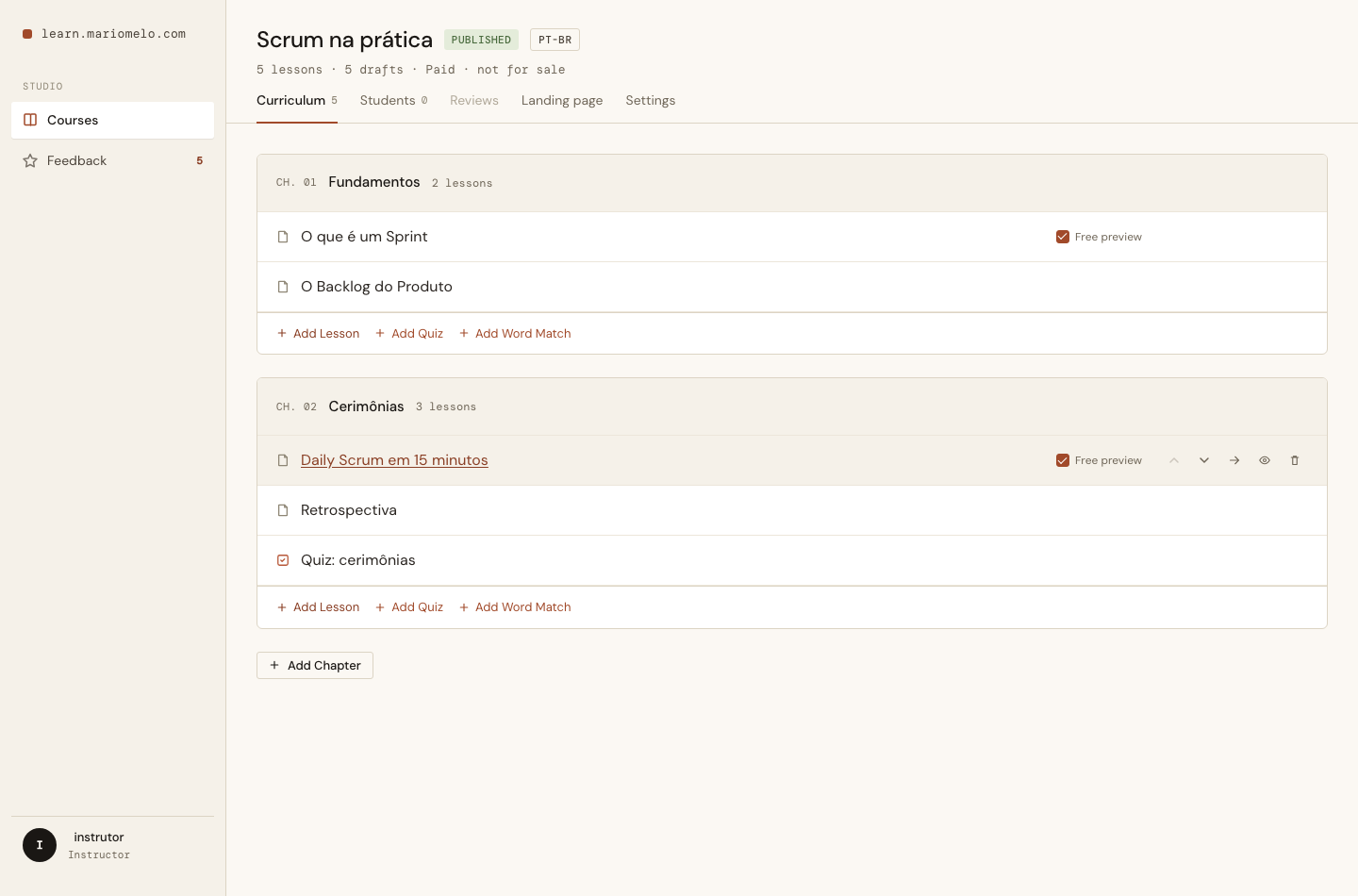Delete the Daily Scrum lesson with trash icon
The width and height of the screenshot is (1358, 896).
(x=1295, y=460)
